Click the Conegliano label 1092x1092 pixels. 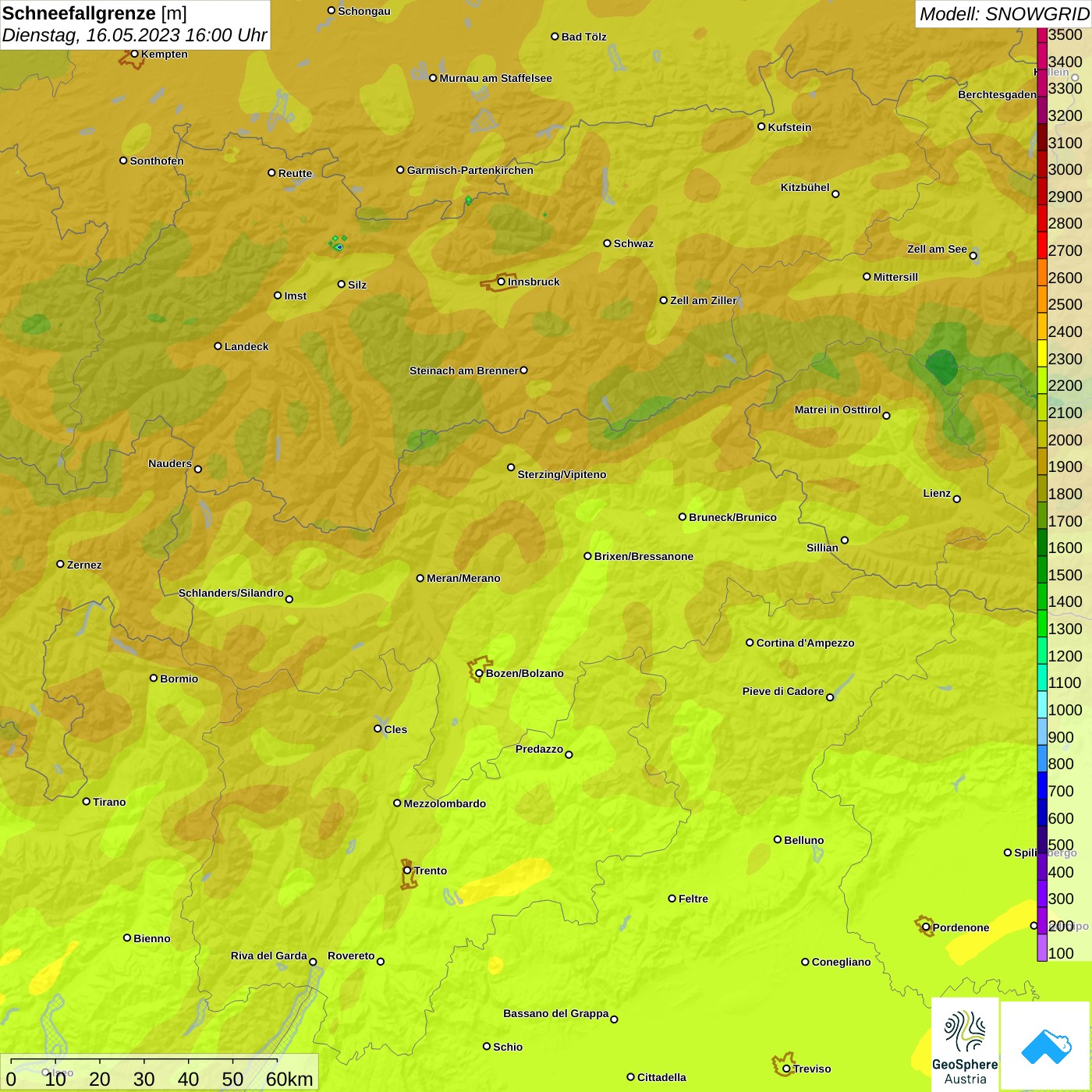coord(841,962)
